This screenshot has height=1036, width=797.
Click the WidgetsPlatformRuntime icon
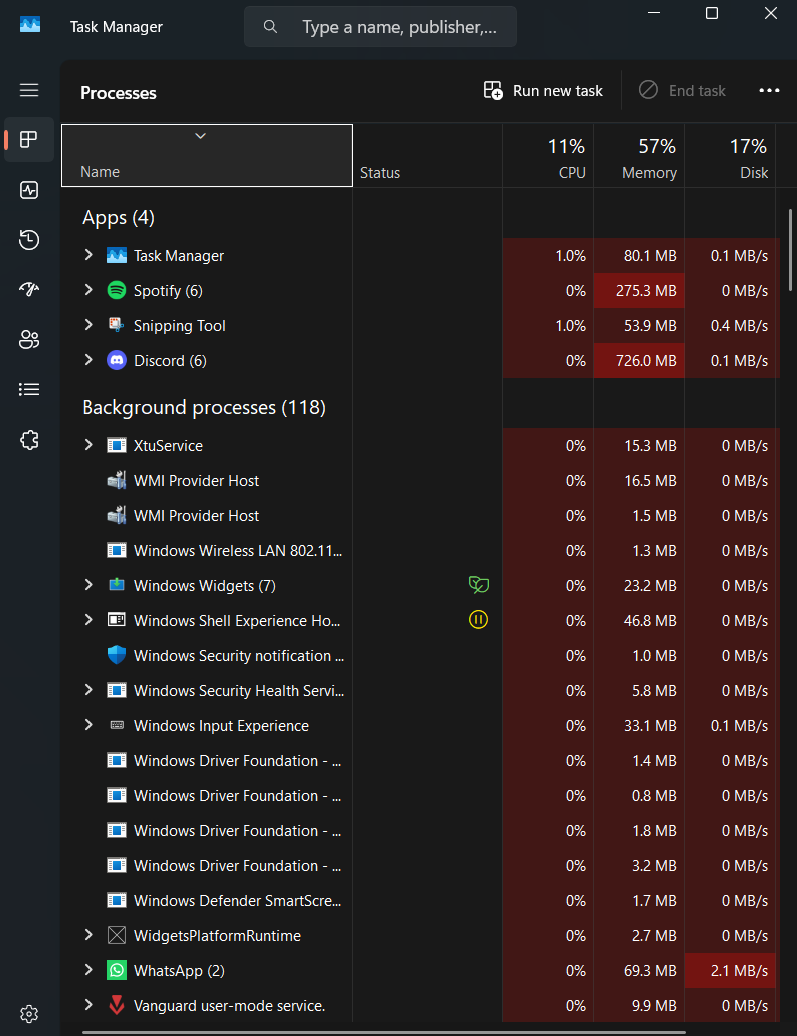pyautogui.click(x=117, y=935)
